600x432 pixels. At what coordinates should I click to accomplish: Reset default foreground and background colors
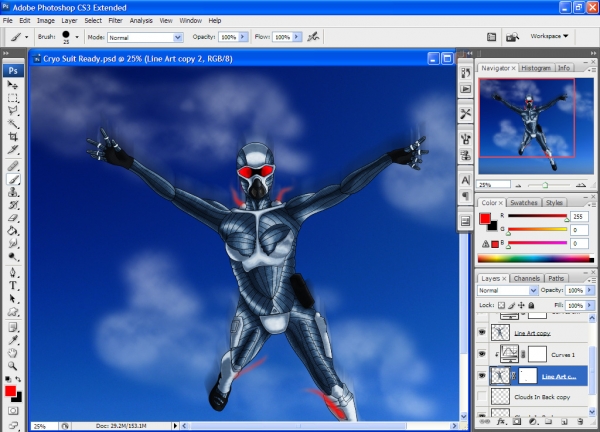click(x=8, y=379)
